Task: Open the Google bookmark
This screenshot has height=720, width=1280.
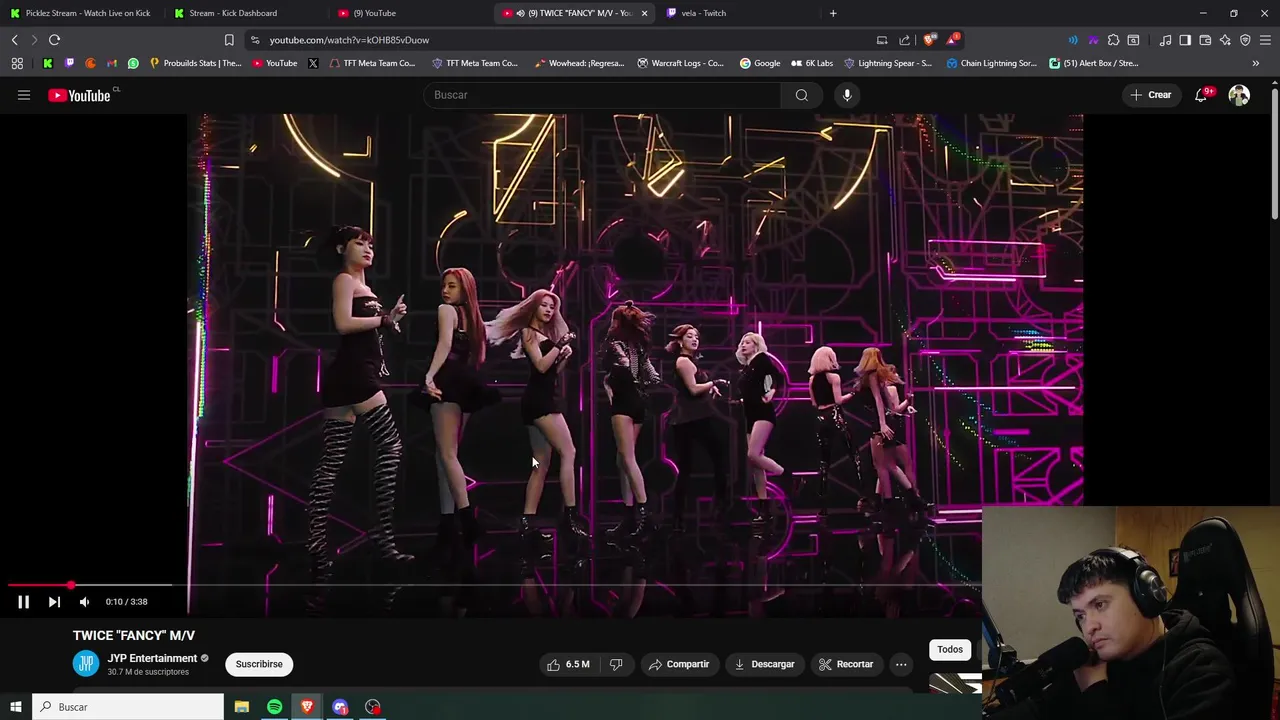Action: (760, 63)
